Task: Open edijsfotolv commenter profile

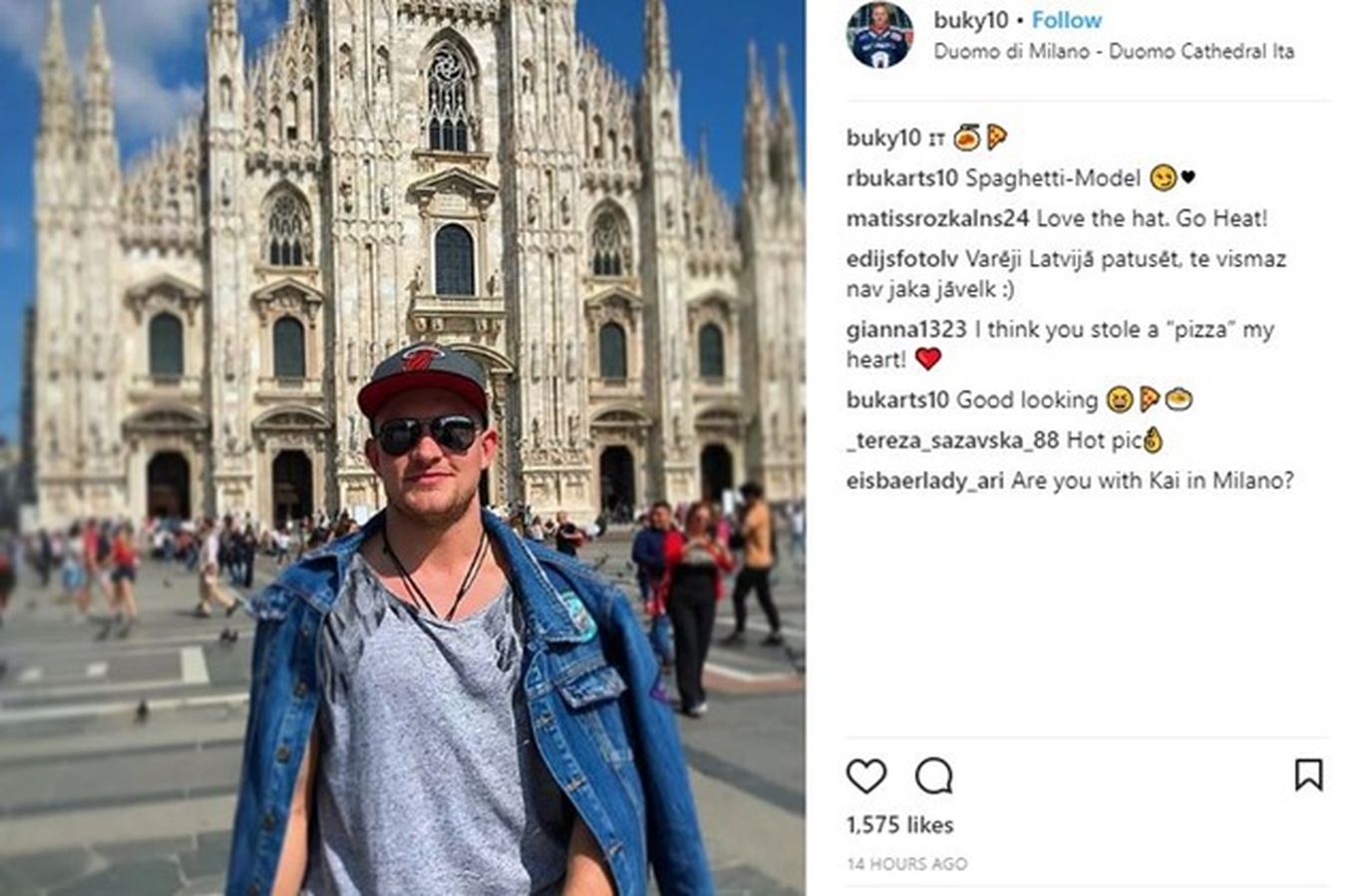Action: coord(901,259)
